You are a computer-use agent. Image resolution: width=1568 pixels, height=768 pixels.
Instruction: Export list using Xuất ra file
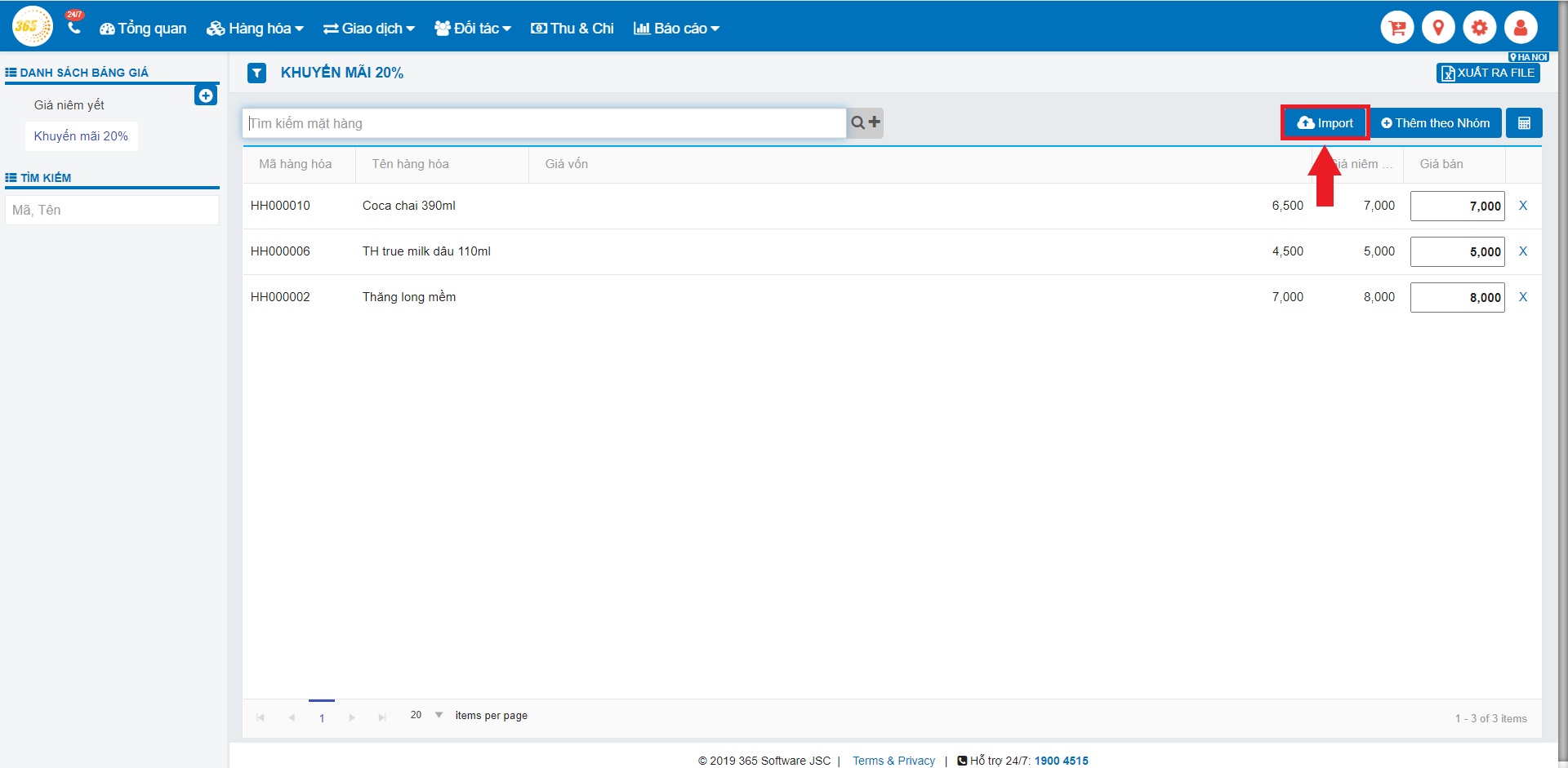click(x=1487, y=73)
